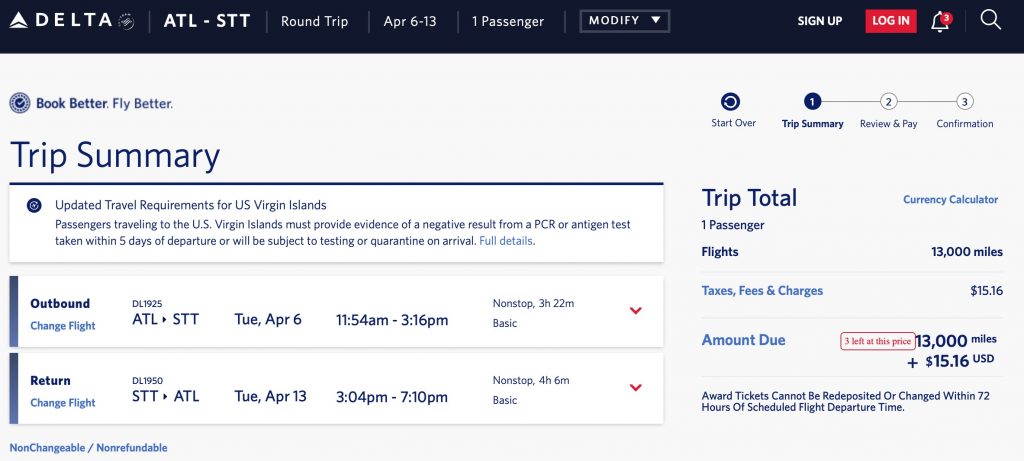Click the LOG IN button
This screenshot has height=461, width=1024.
click(890, 21)
